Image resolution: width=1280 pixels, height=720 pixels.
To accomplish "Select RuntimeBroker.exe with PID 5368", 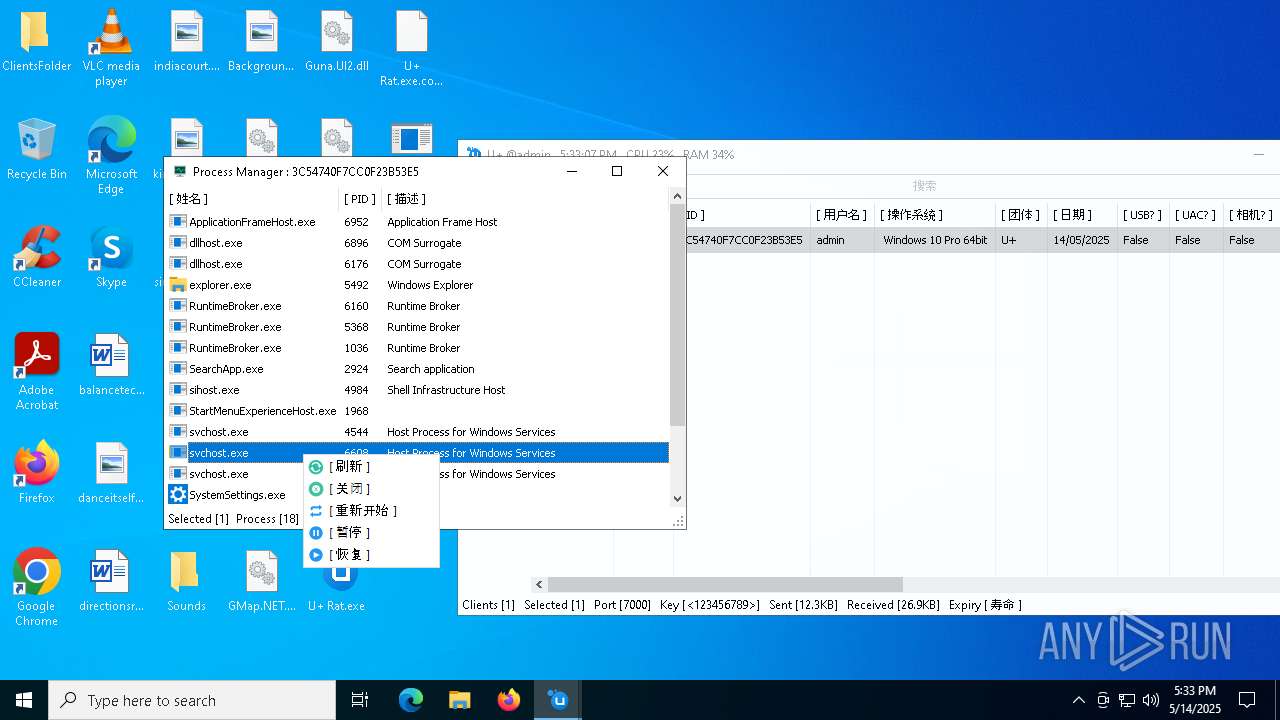I will (x=418, y=327).
